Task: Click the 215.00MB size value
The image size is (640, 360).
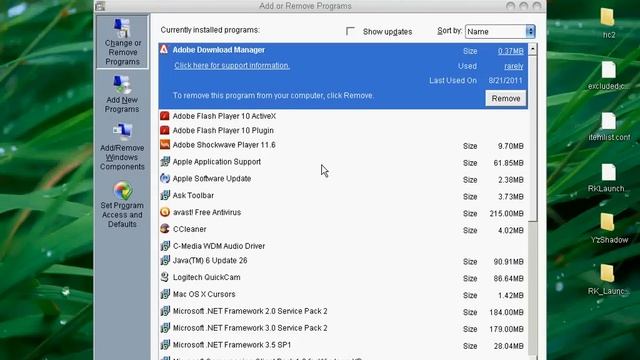Action: [x=507, y=213]
